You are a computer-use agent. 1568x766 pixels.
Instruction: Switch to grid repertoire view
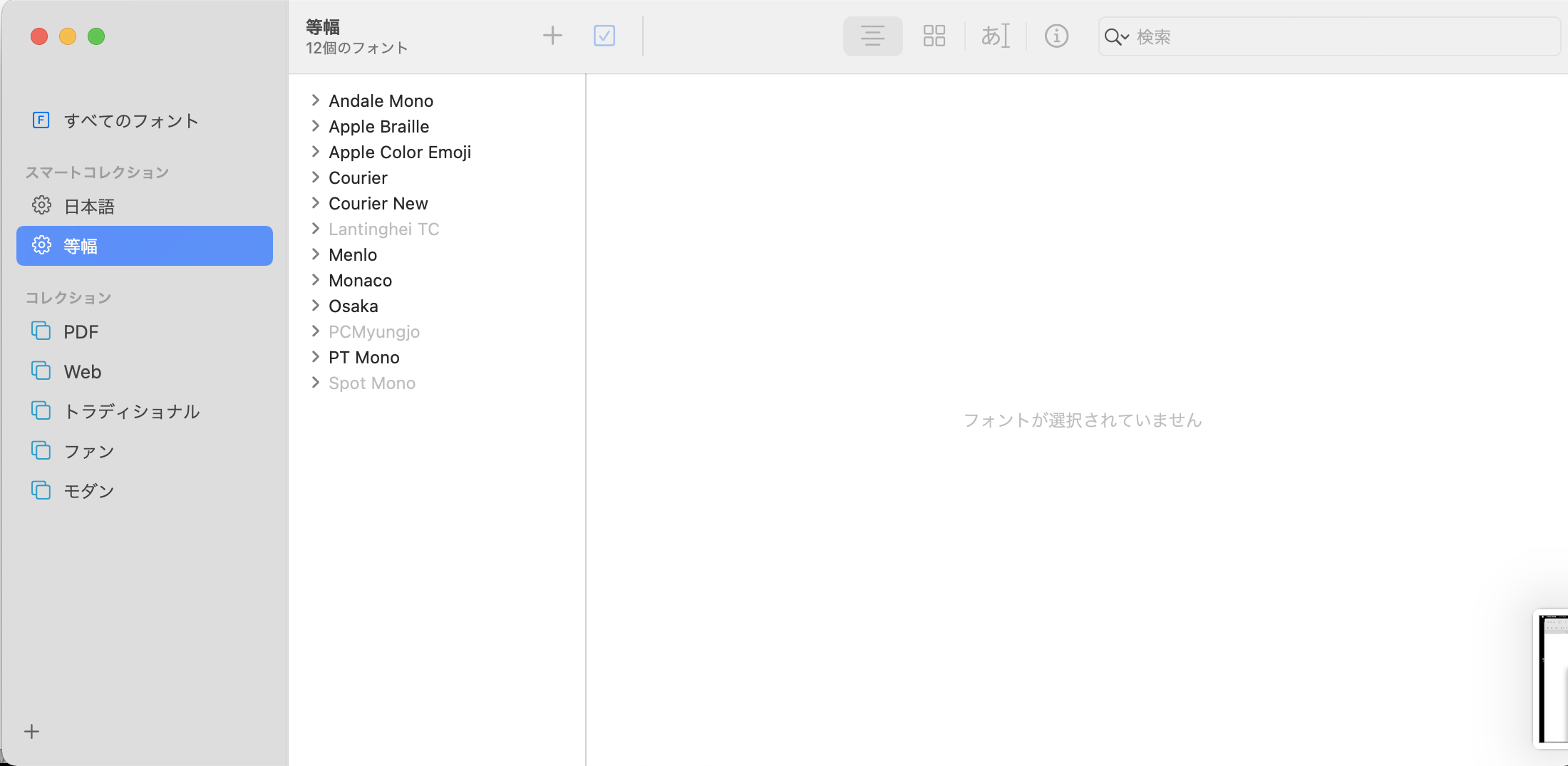click(x=934, y=36)
